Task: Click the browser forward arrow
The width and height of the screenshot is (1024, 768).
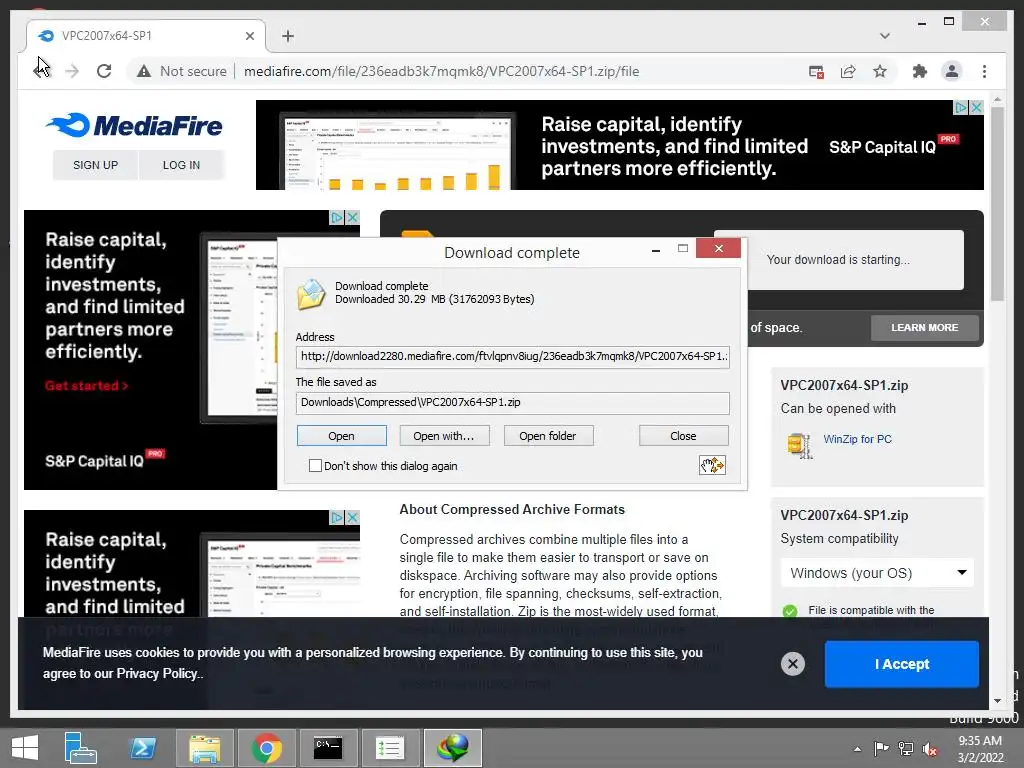Action: [72, 71]
